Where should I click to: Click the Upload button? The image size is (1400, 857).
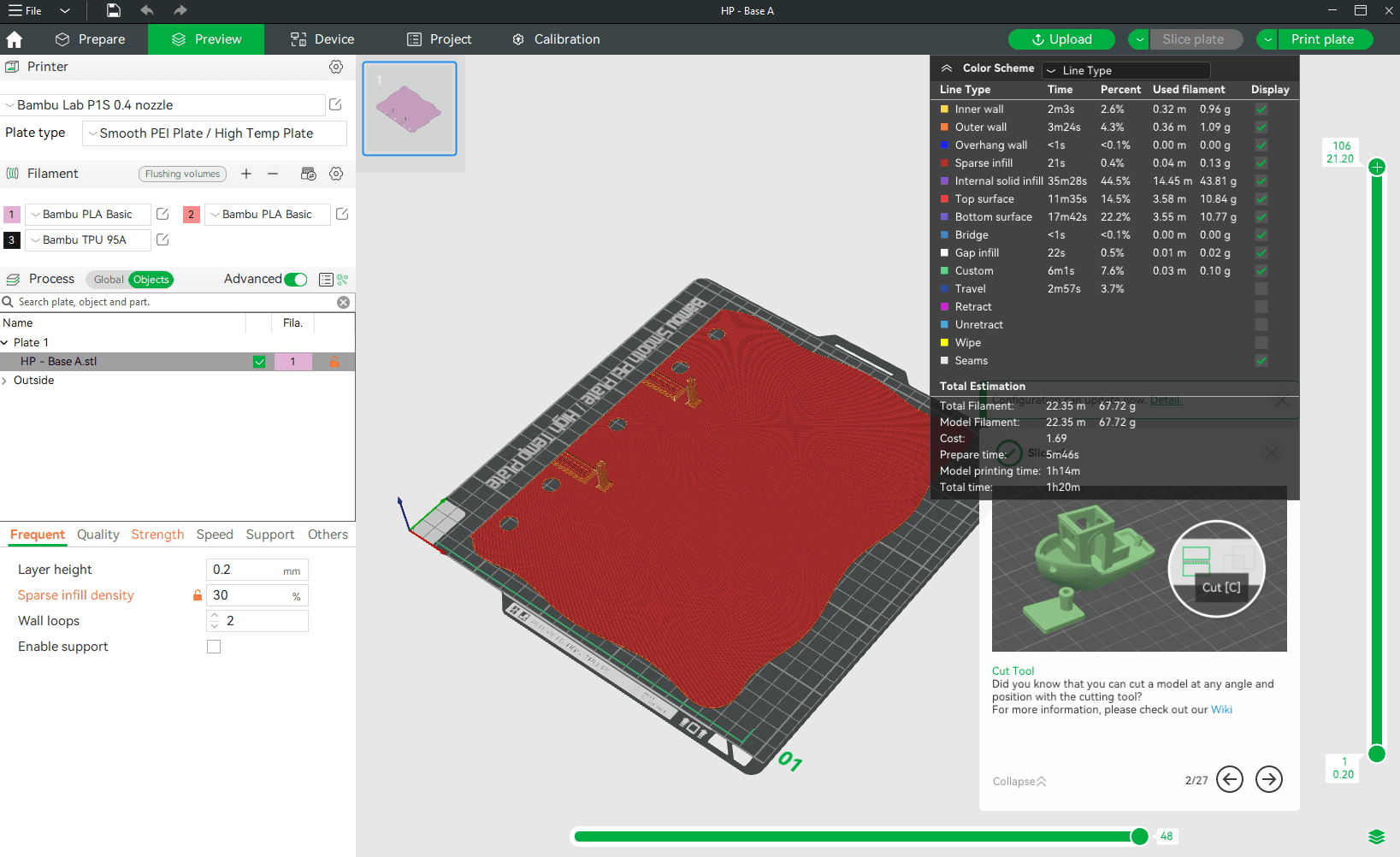(x=1061, y=39)
